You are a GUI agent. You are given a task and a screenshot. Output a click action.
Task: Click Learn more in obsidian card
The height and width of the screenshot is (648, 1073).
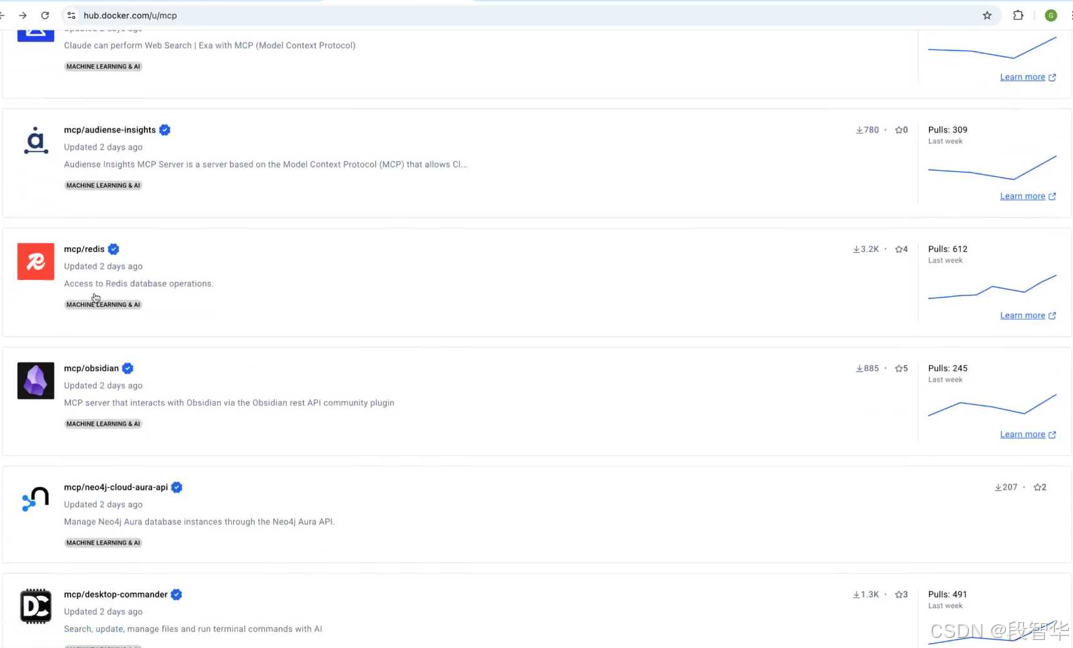click(x=1028, y=435)
